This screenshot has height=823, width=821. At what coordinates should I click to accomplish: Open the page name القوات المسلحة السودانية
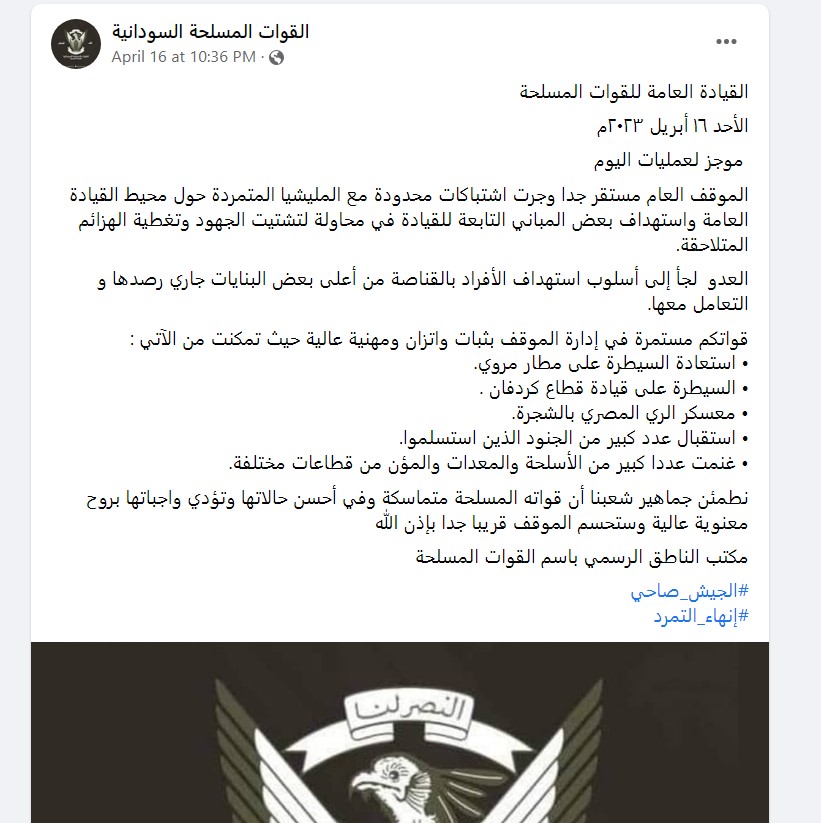pos(210,32)
